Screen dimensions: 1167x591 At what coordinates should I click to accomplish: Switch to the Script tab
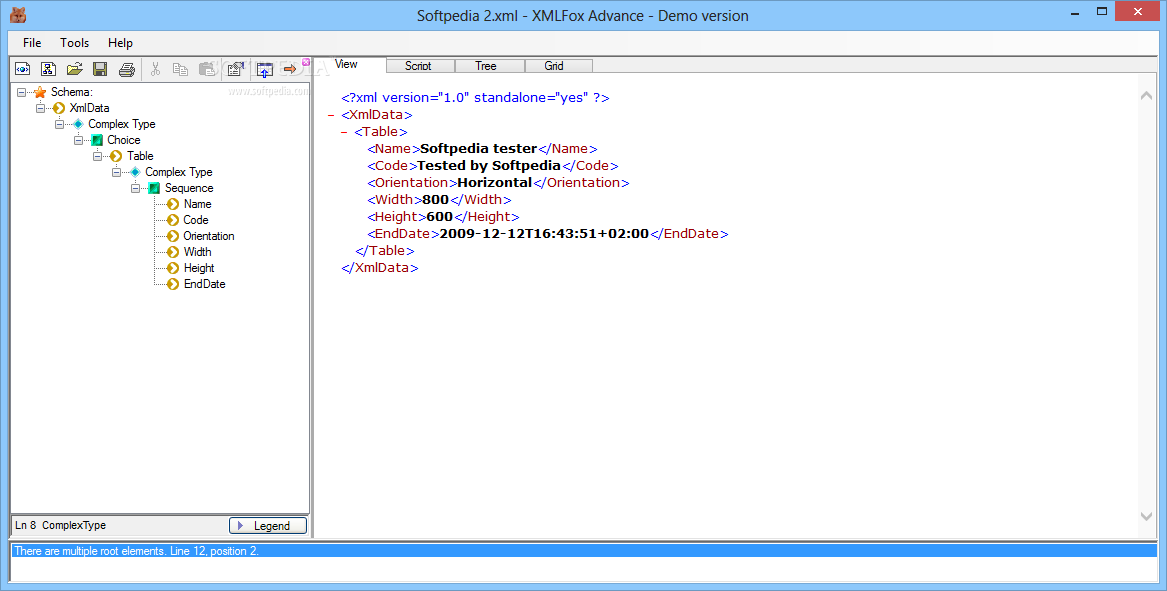(x=420, y=66)
